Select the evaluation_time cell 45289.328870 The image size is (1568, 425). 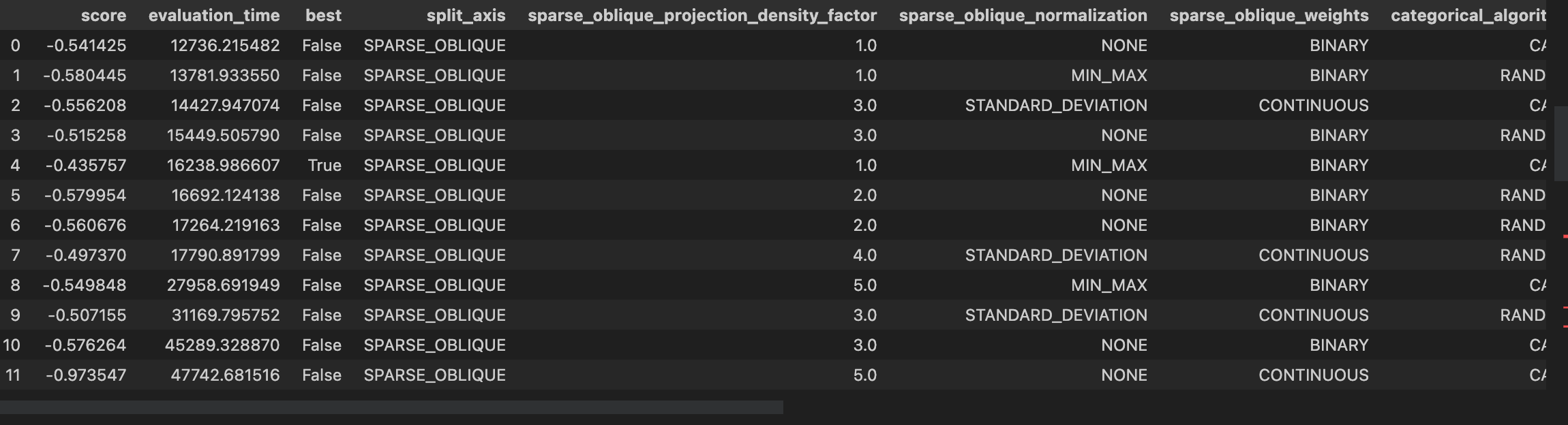(x=222, y=345)
